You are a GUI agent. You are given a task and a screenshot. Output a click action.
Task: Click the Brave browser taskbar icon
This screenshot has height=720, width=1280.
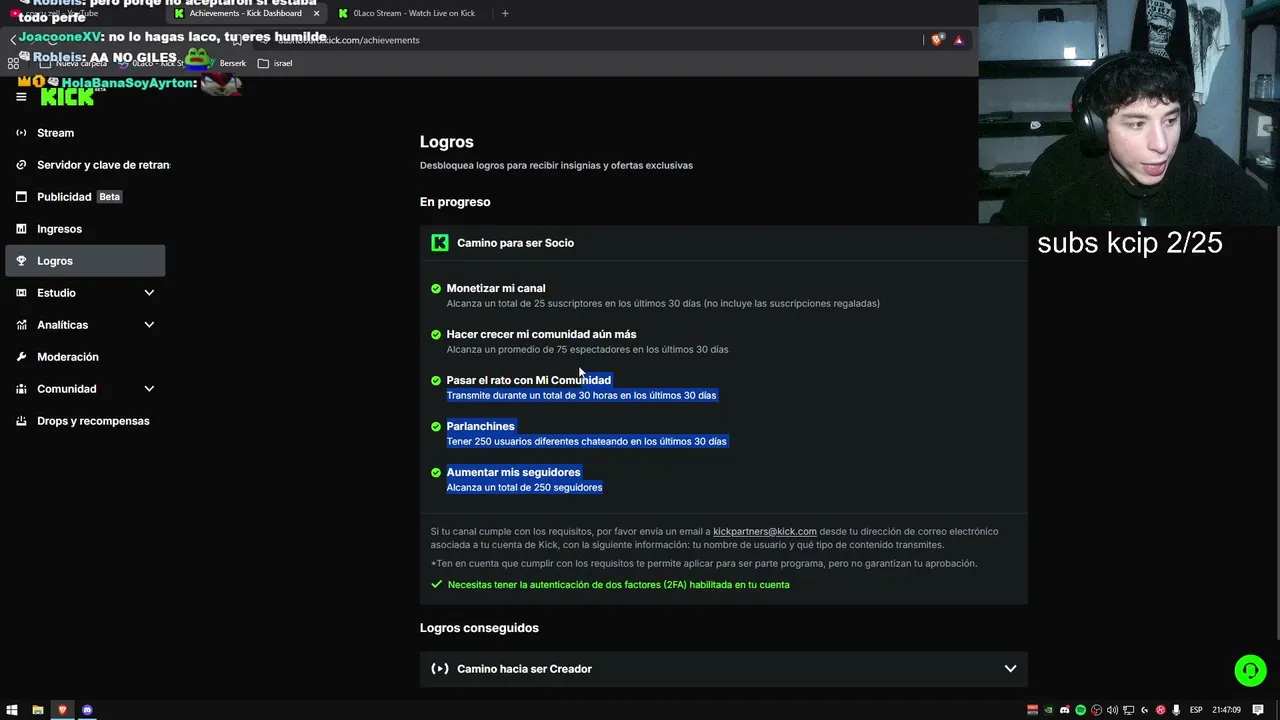tap(62, 710)
